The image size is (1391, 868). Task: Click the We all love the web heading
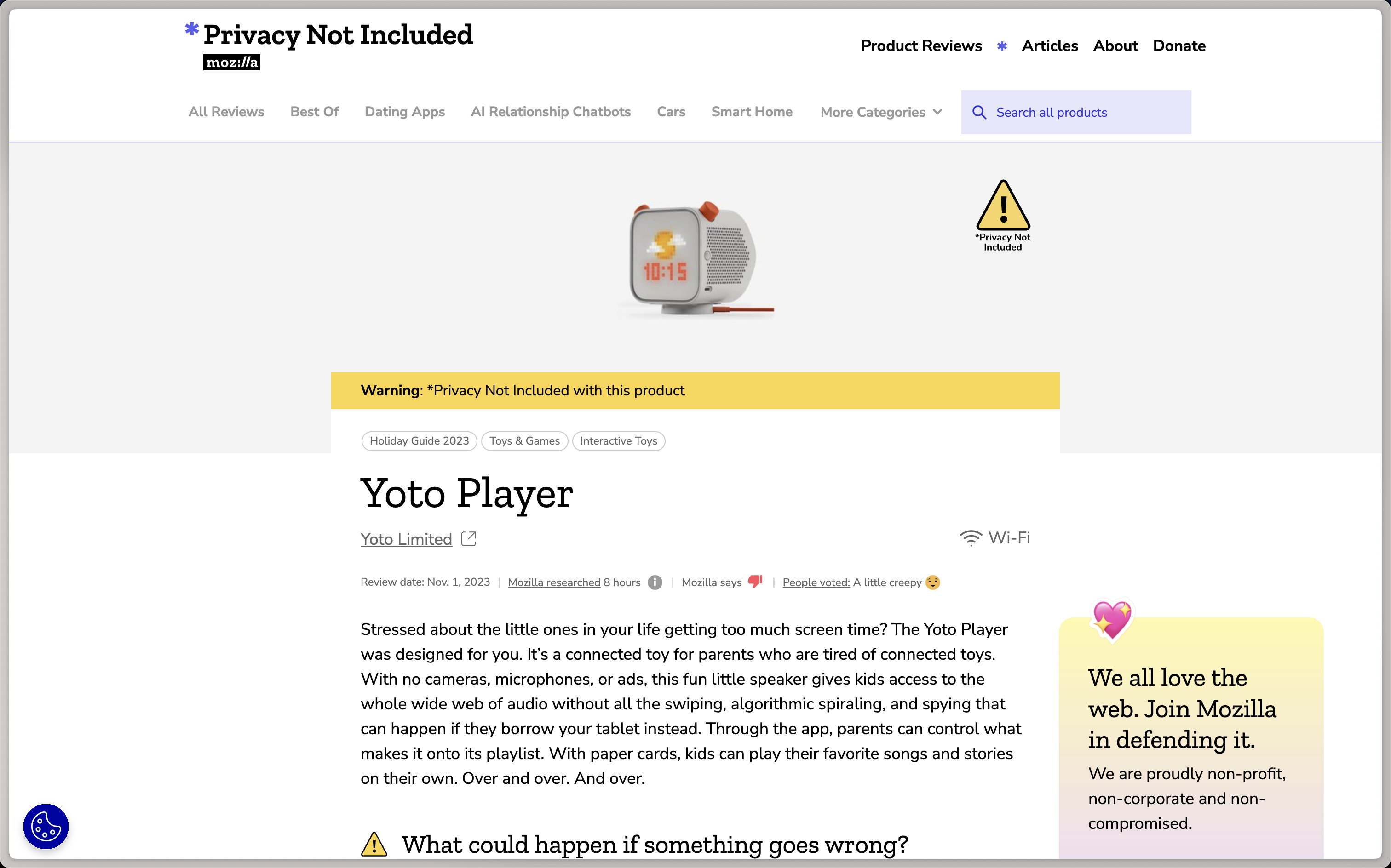point(1182,709)
